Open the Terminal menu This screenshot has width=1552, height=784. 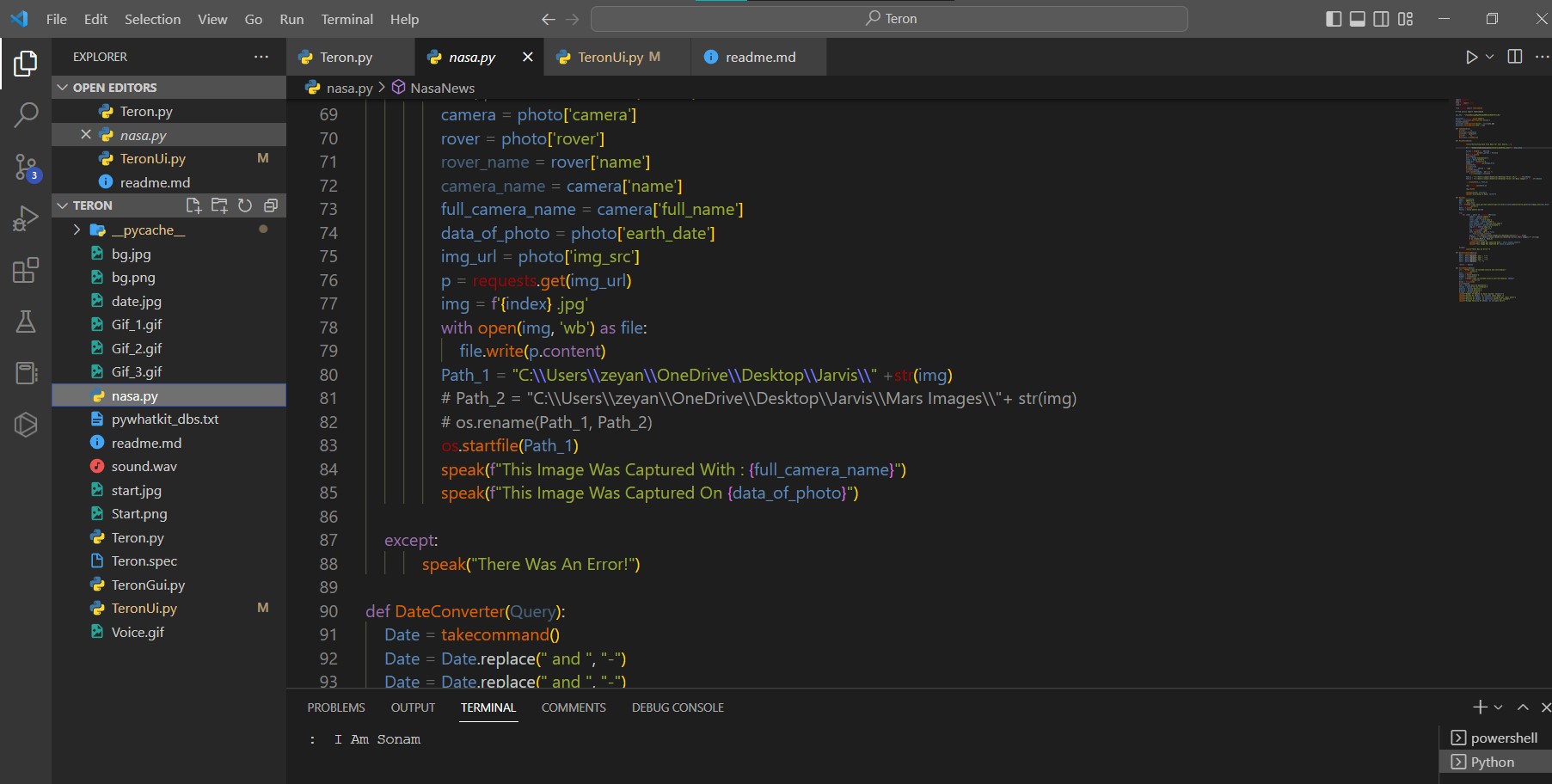[347, 19]
